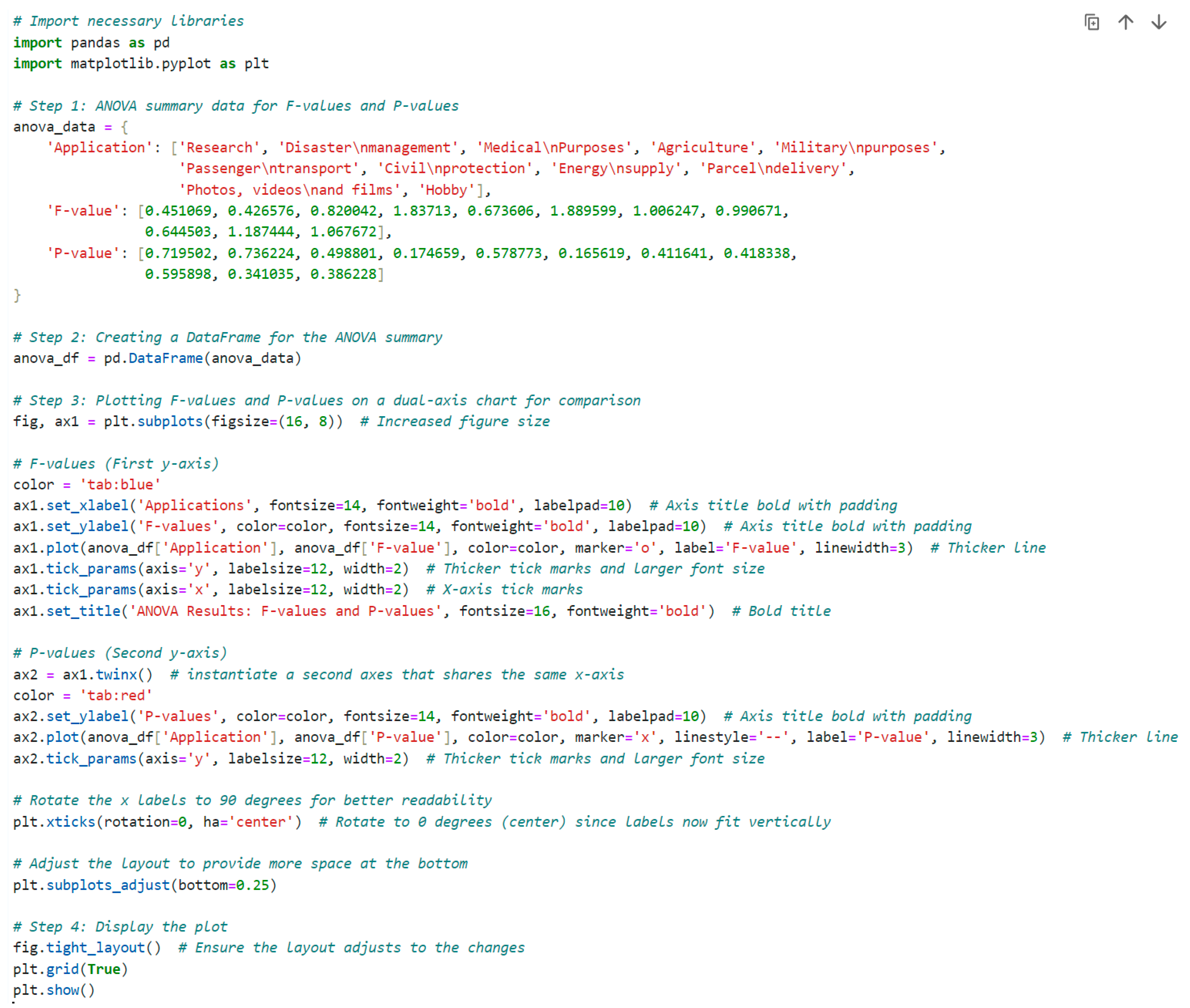The width and height of the screenshot is (1190, 1008).
Task: Click the 'Military\npurposes' string
Action: coord(856,148)
